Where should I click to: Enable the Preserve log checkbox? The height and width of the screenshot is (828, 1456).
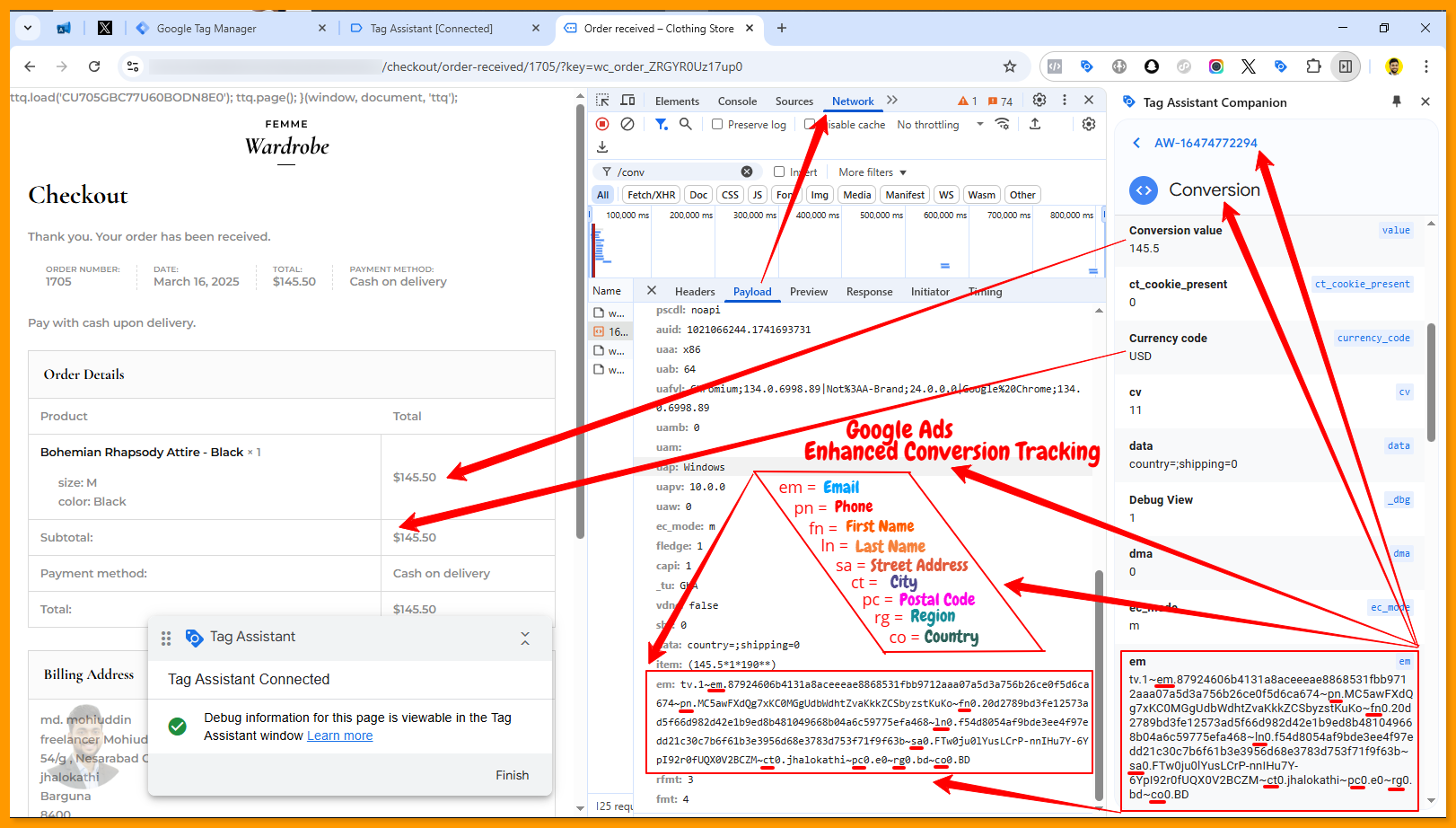(717, 125)
